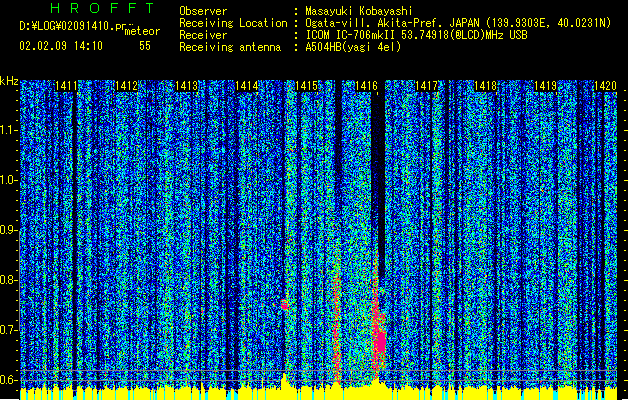Click the Observer field label
The height and width of the screenshot is (400, 629).
tap(203, 11)
